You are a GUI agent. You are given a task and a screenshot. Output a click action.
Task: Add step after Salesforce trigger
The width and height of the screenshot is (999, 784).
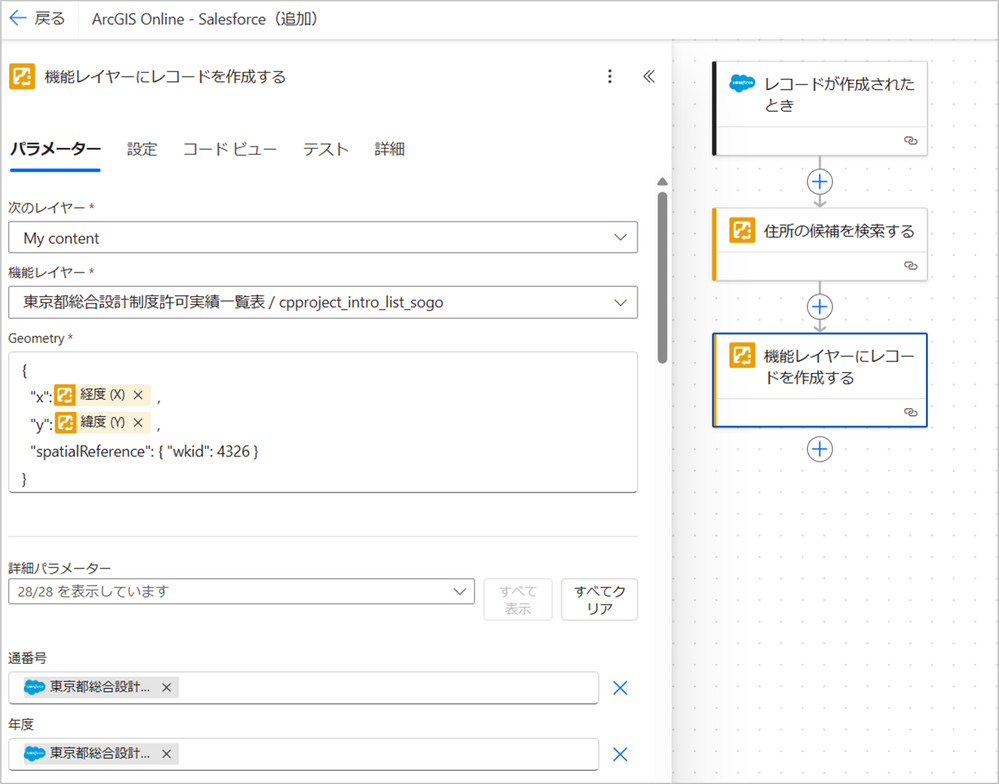tap(820, 182)
